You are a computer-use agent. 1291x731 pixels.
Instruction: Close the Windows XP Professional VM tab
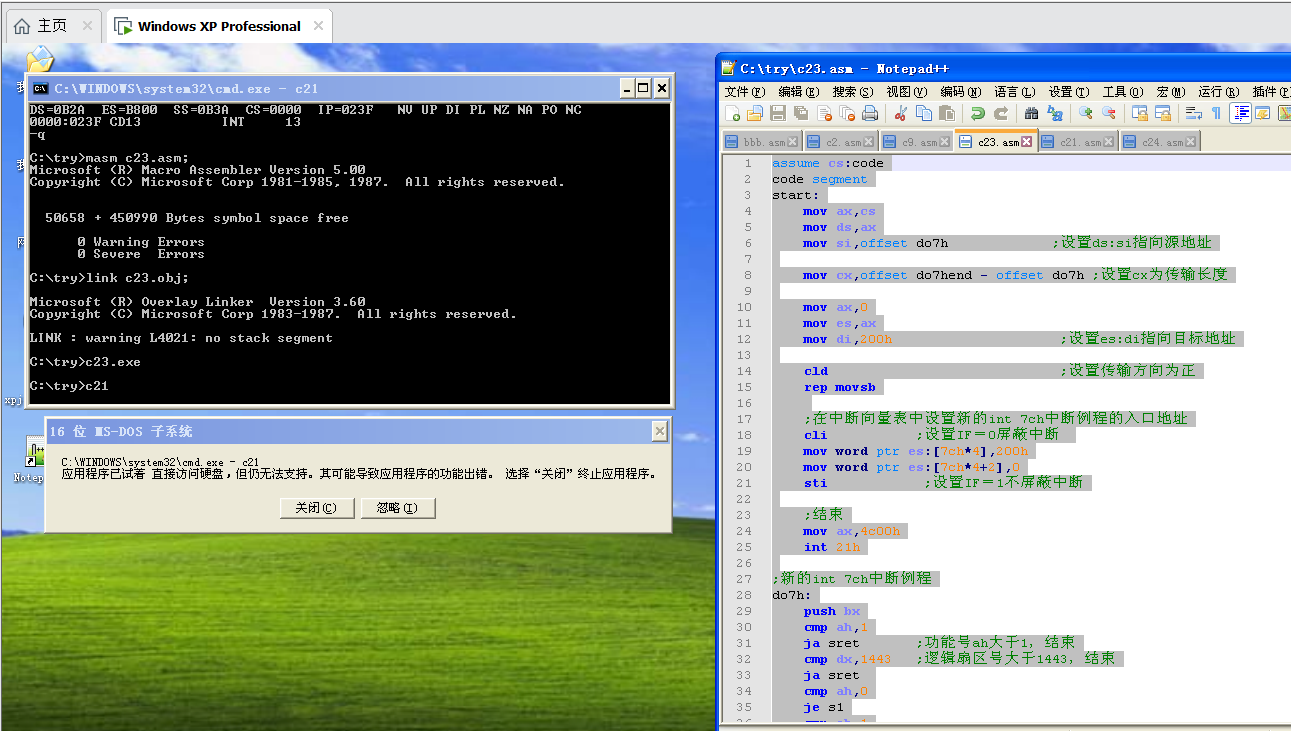[316, 26]
